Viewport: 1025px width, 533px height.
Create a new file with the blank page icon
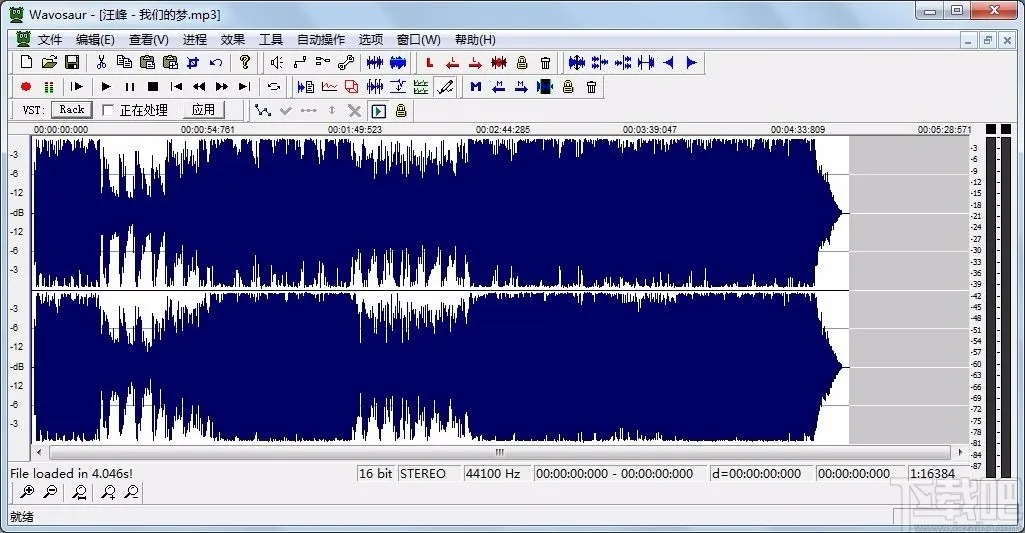[26, 62]
